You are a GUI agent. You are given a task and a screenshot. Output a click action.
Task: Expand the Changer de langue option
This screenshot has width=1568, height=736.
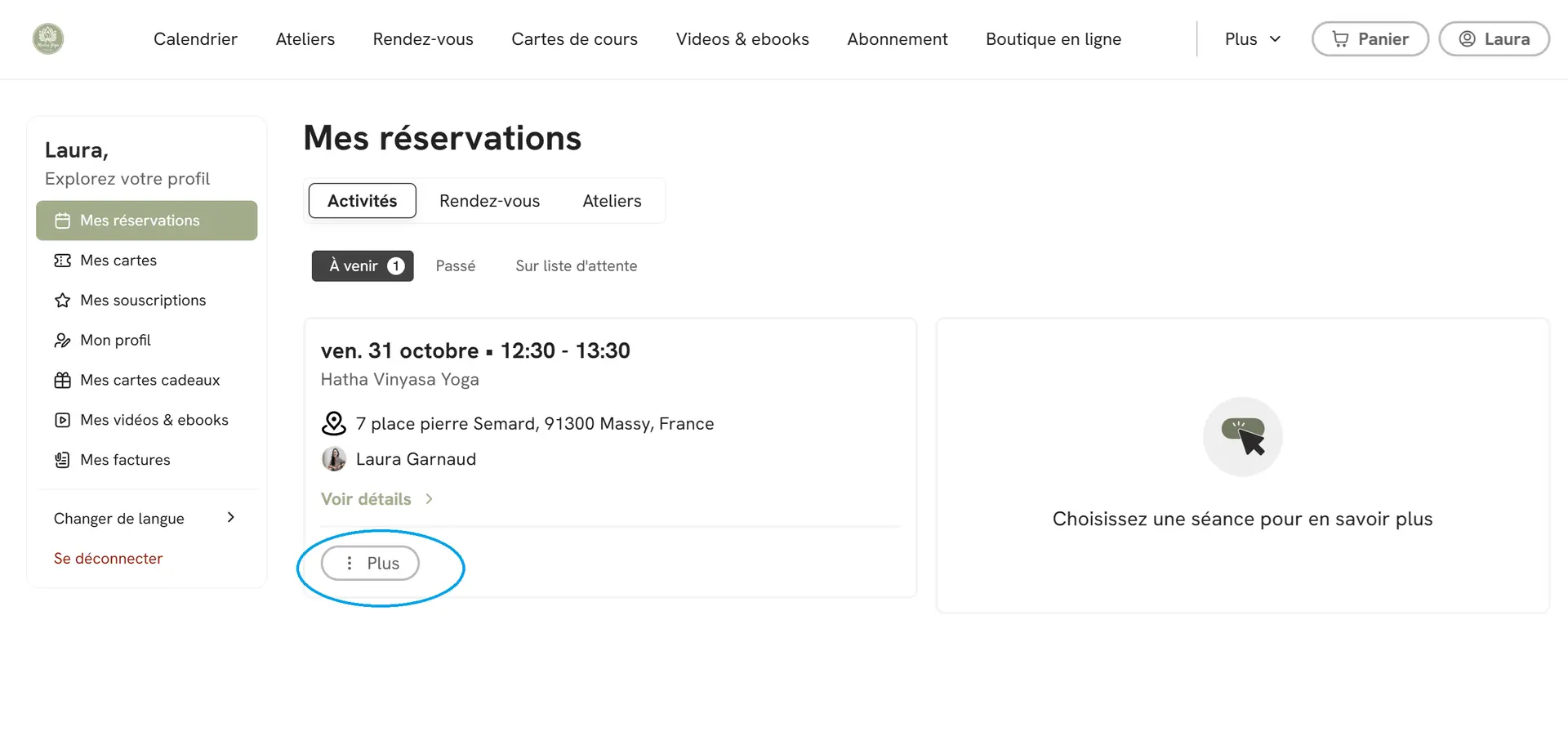(x=145, y=519)
